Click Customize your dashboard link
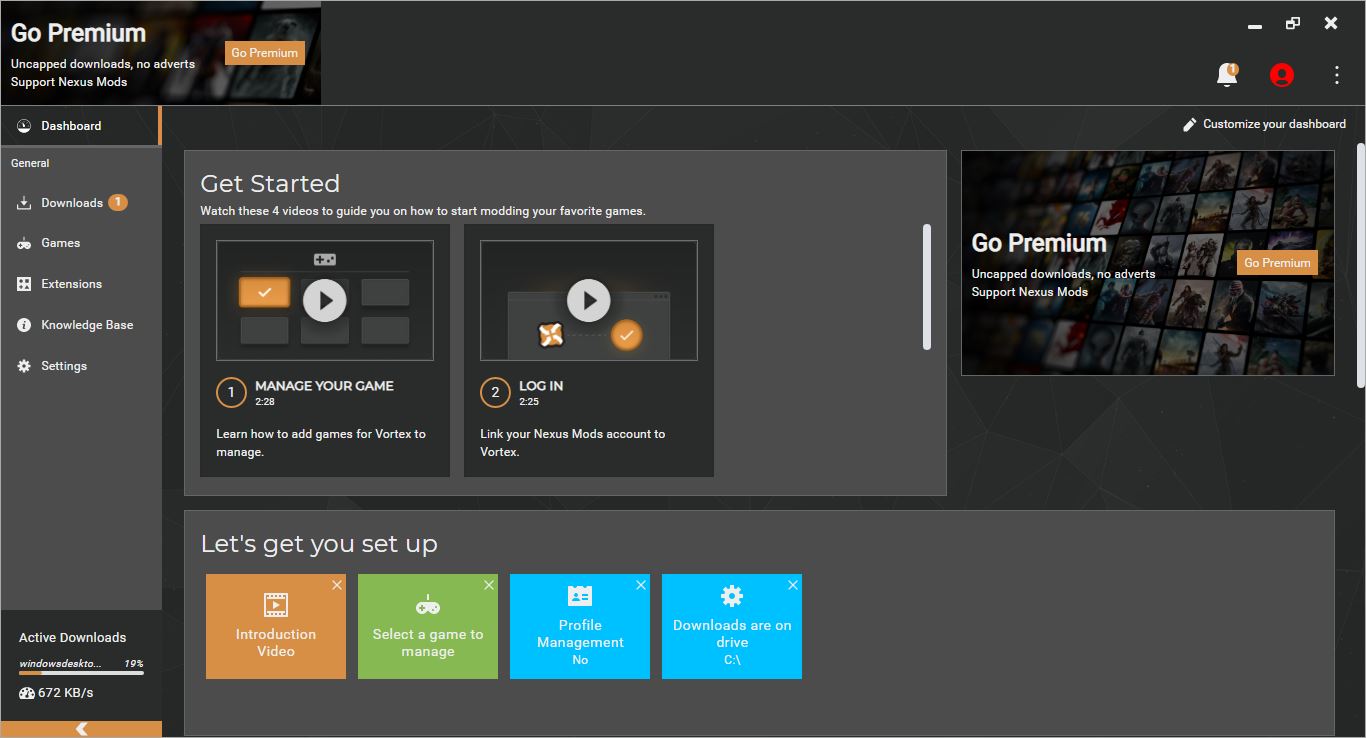This screenshot has height=738, width=1366. 1264,124
